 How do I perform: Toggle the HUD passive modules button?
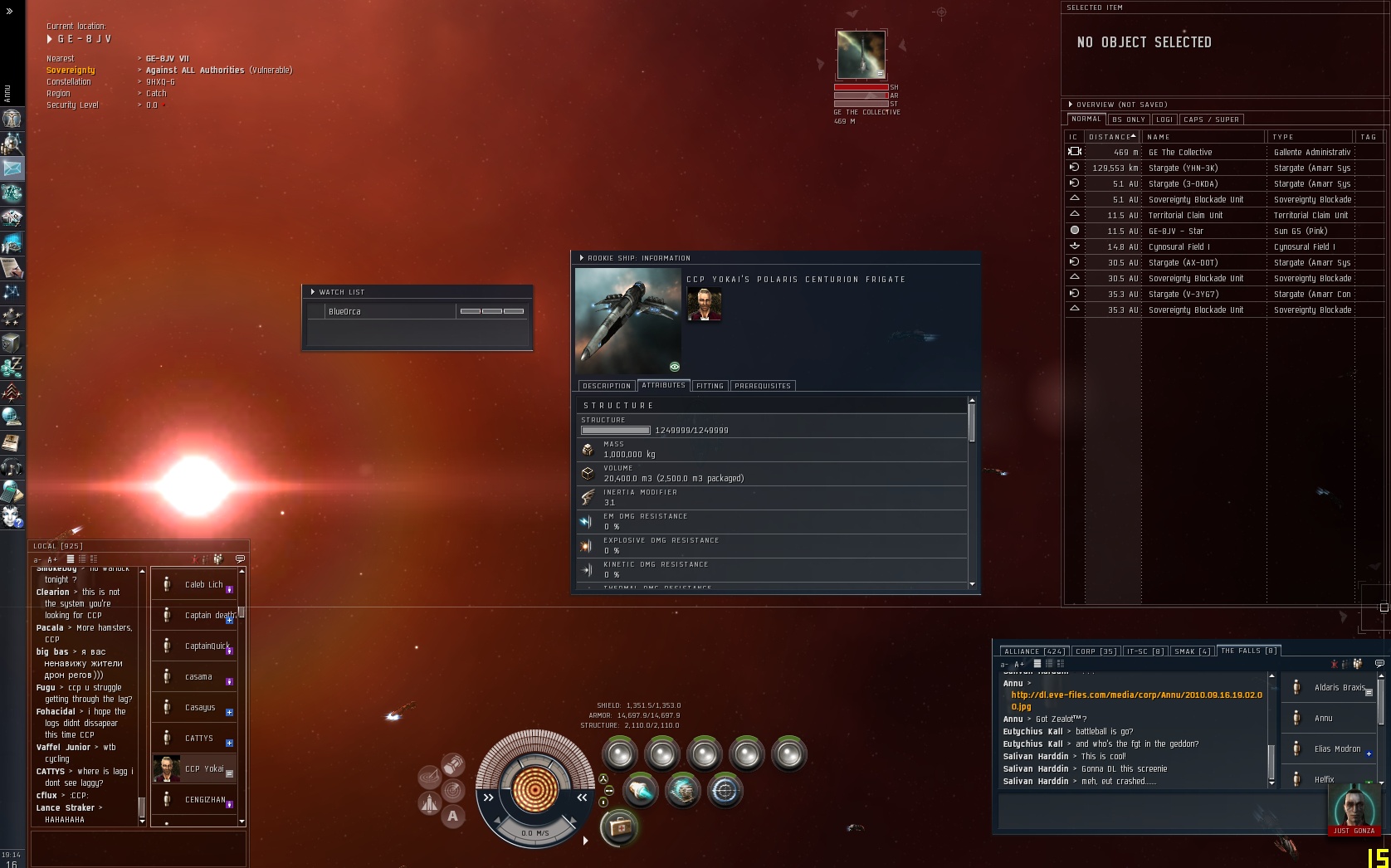click(603, 779)
